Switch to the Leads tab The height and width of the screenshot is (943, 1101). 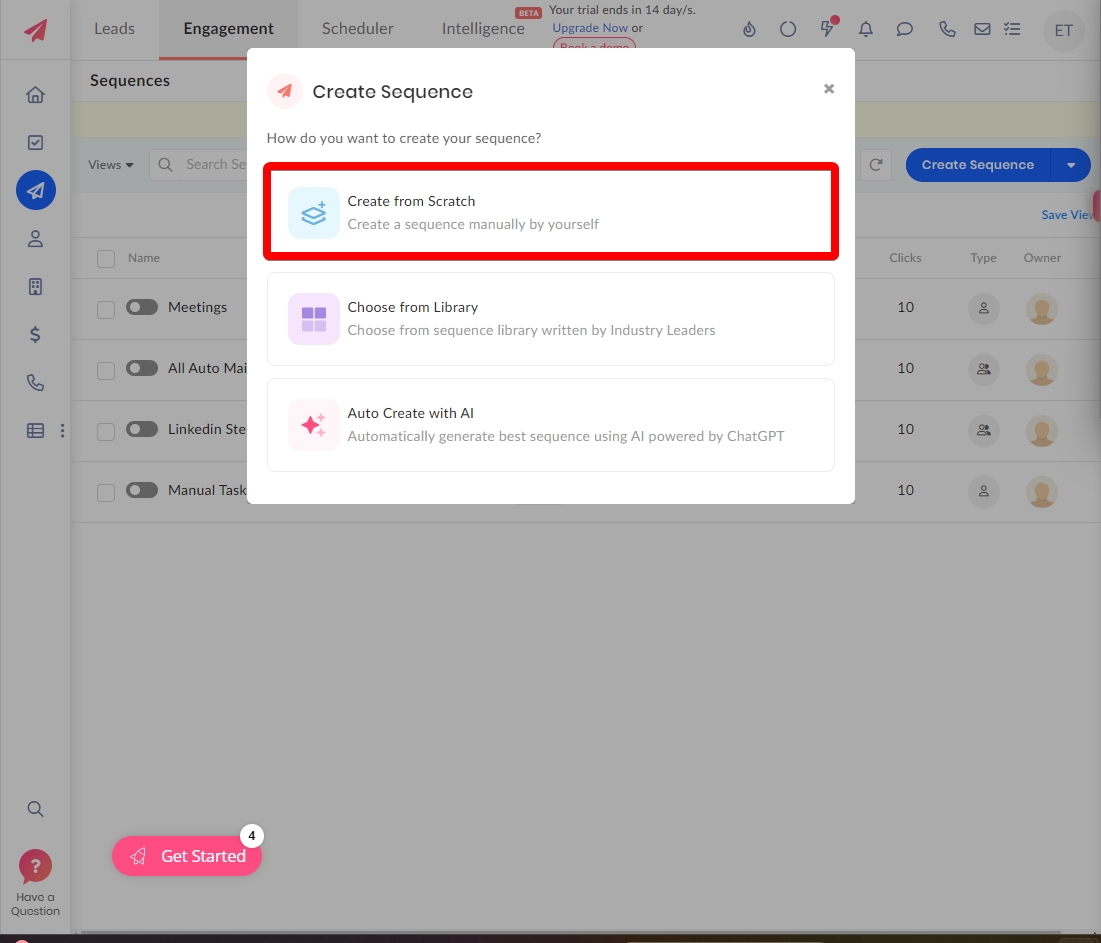tap(114, 29)
